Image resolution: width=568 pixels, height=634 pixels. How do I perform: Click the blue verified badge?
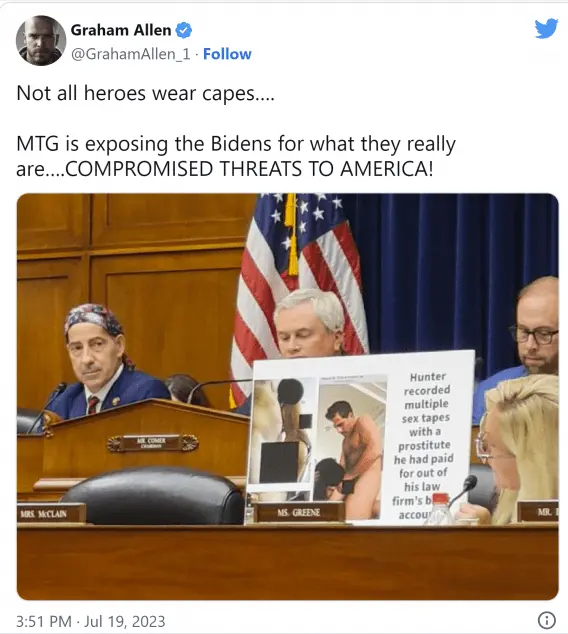coord(184,30)
